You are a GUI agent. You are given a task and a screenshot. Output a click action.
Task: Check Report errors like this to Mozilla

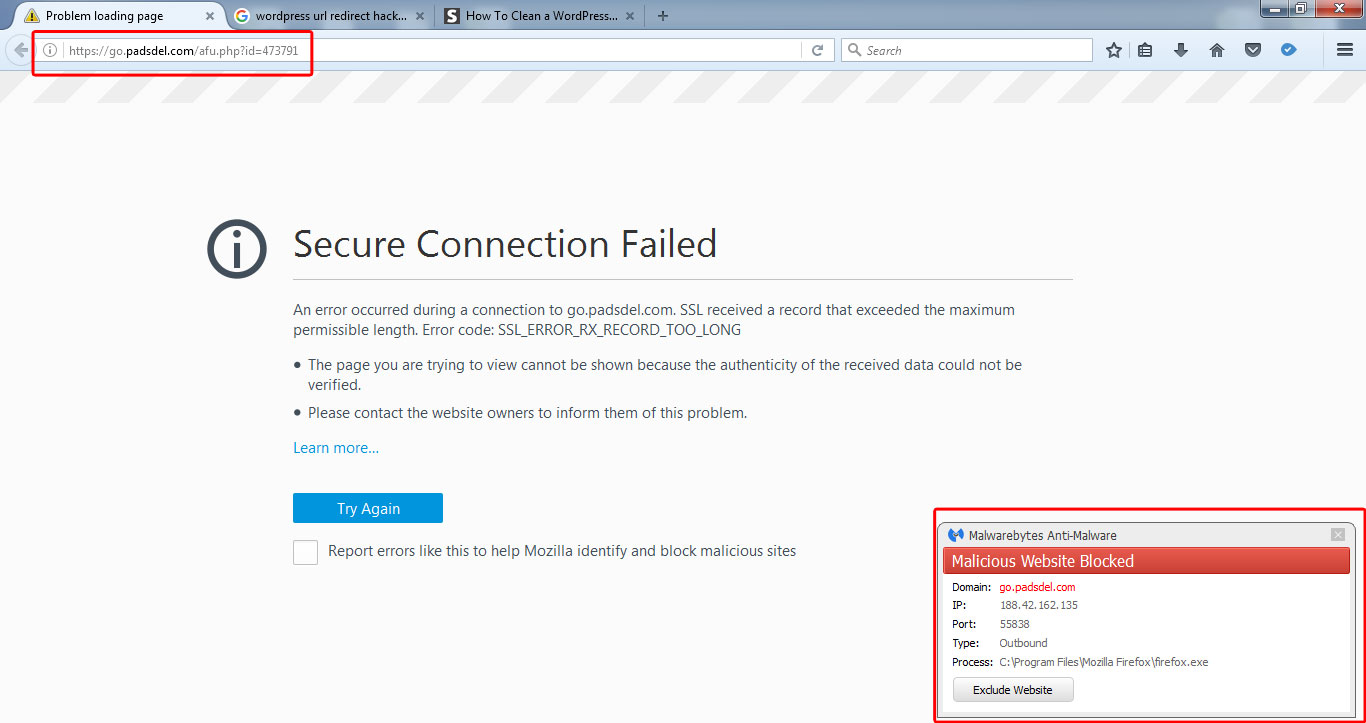pyautogui.click(x=305, y=552)
